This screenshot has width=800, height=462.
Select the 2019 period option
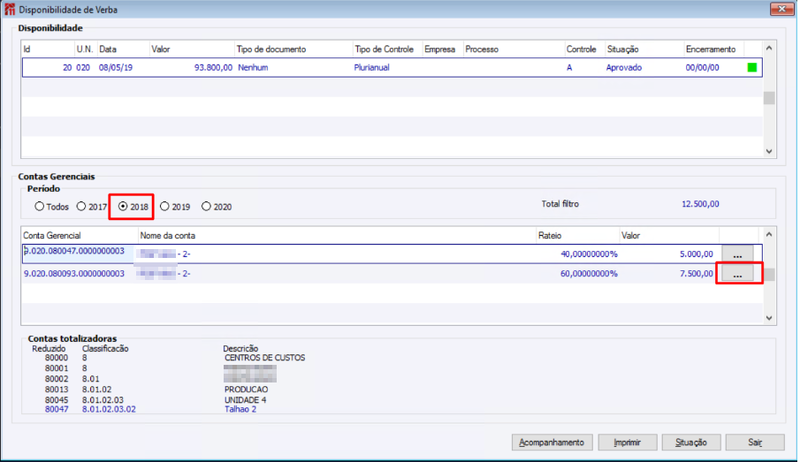164,207
